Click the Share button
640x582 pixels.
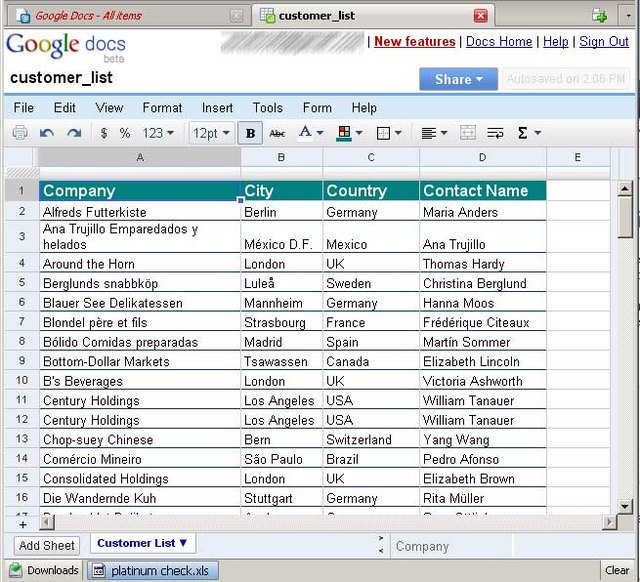click(x=458, y=79)
